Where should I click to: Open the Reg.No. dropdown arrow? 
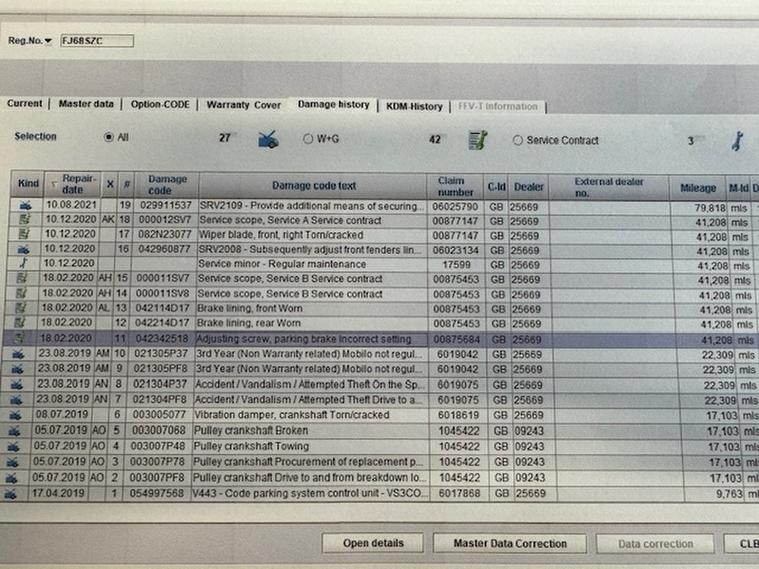click(x=48, y=41)
